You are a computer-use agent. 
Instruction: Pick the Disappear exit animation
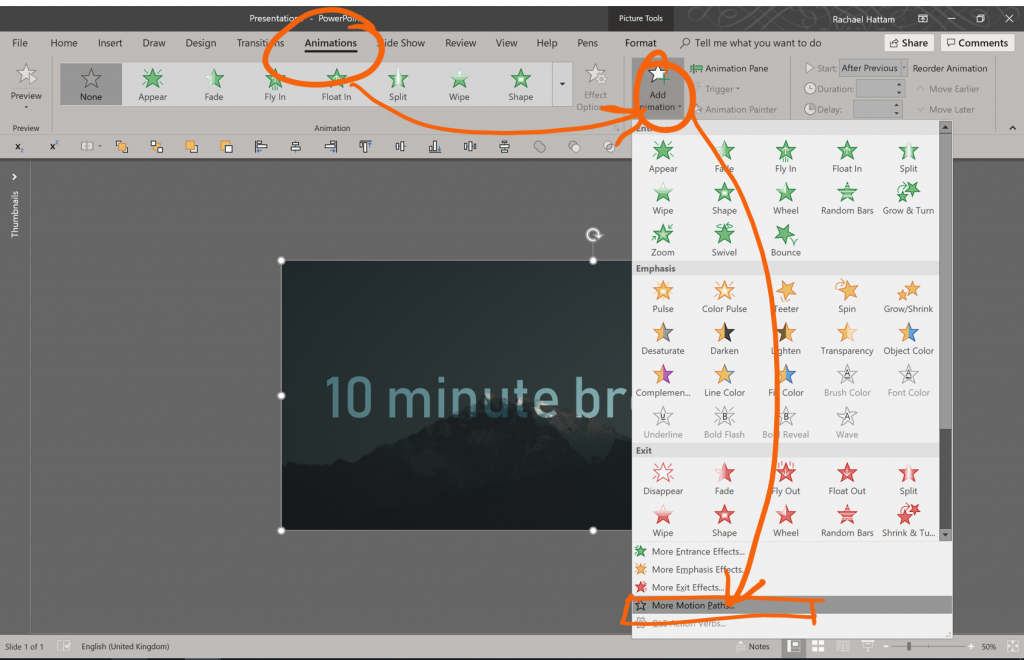point(663,480)
